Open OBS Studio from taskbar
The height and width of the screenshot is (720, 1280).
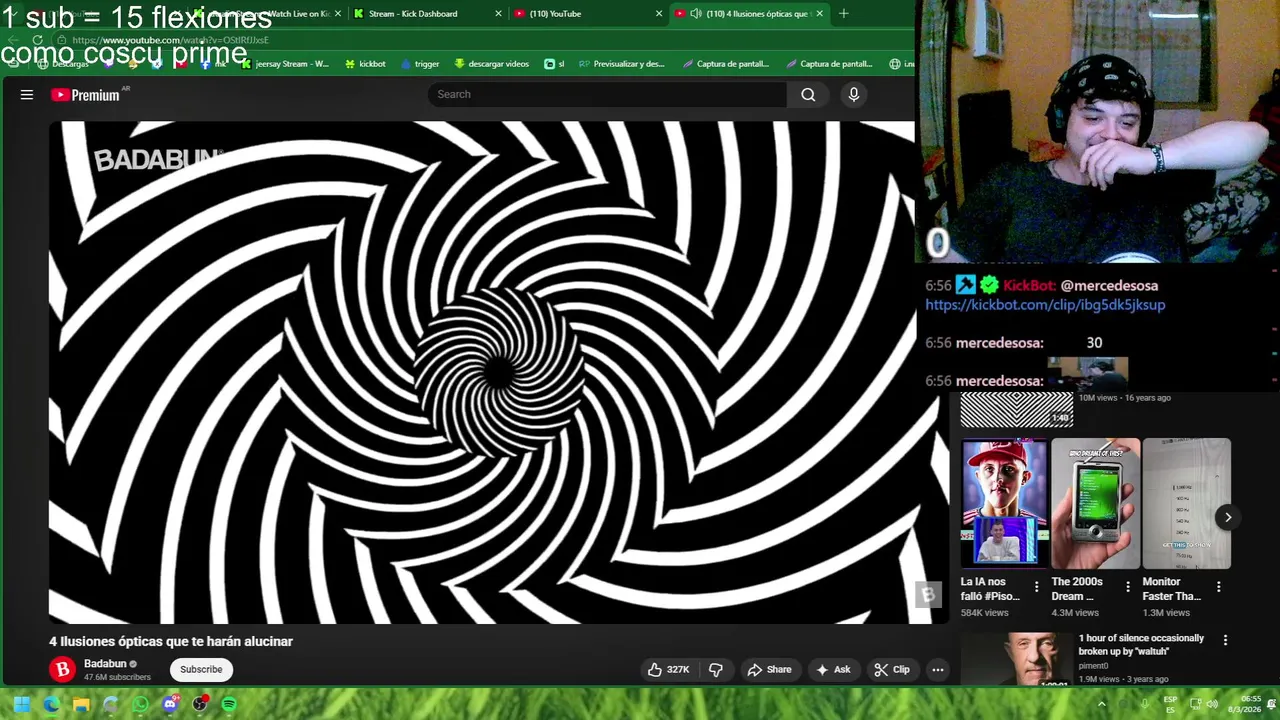[200, 704]
